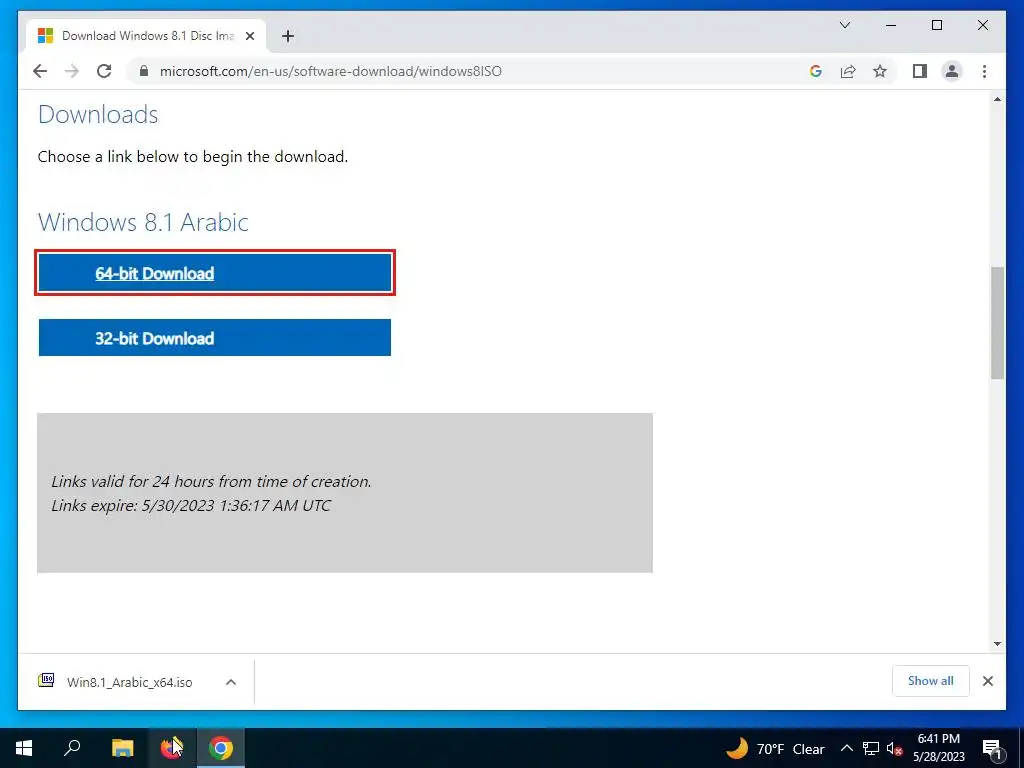Reload the current page

(x=104, y=71)
